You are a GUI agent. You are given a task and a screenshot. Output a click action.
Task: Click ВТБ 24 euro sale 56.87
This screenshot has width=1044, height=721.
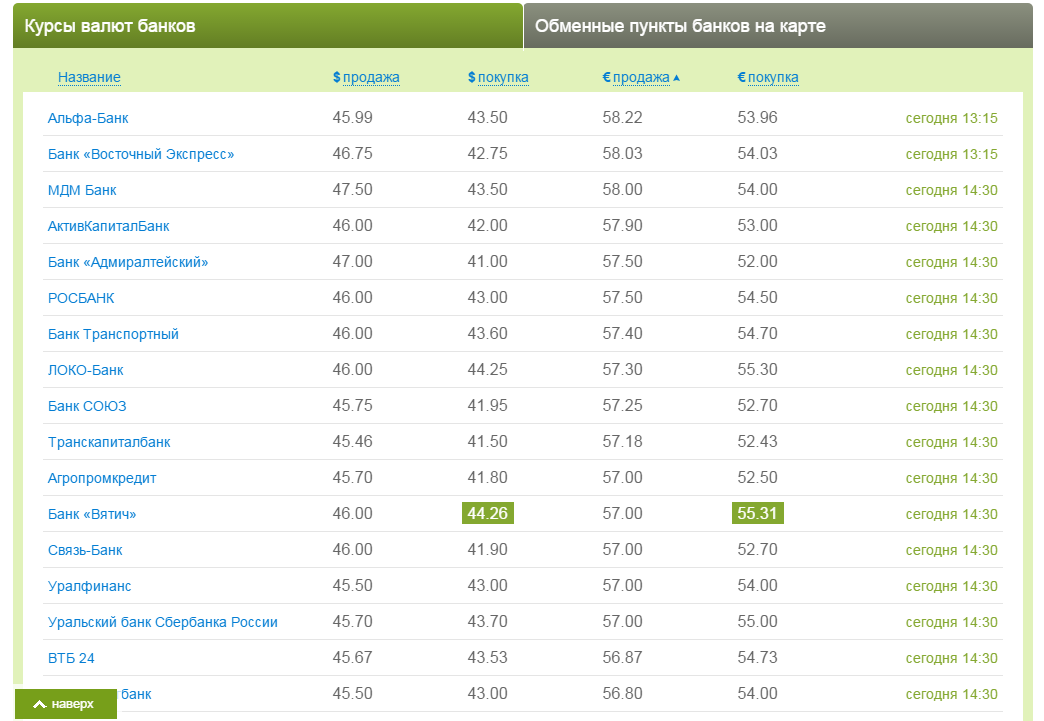623,657
